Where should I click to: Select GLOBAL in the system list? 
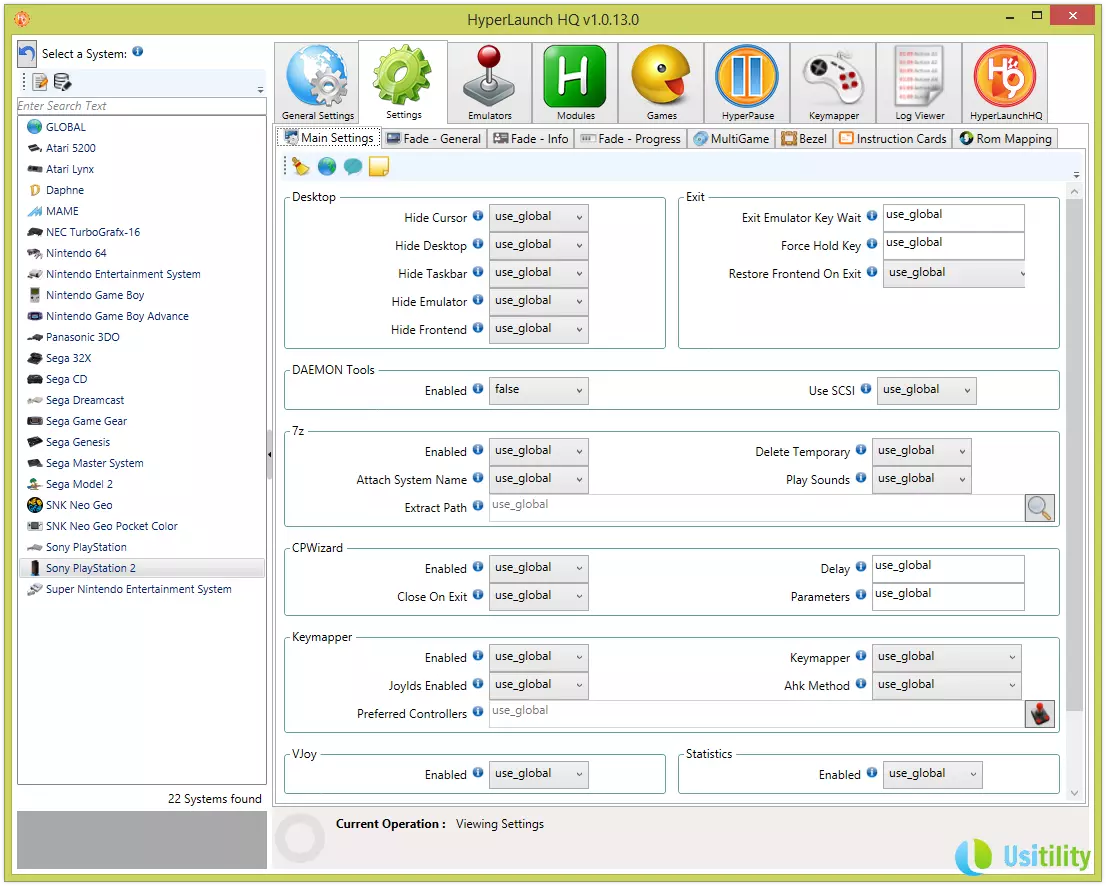[66, 127]
